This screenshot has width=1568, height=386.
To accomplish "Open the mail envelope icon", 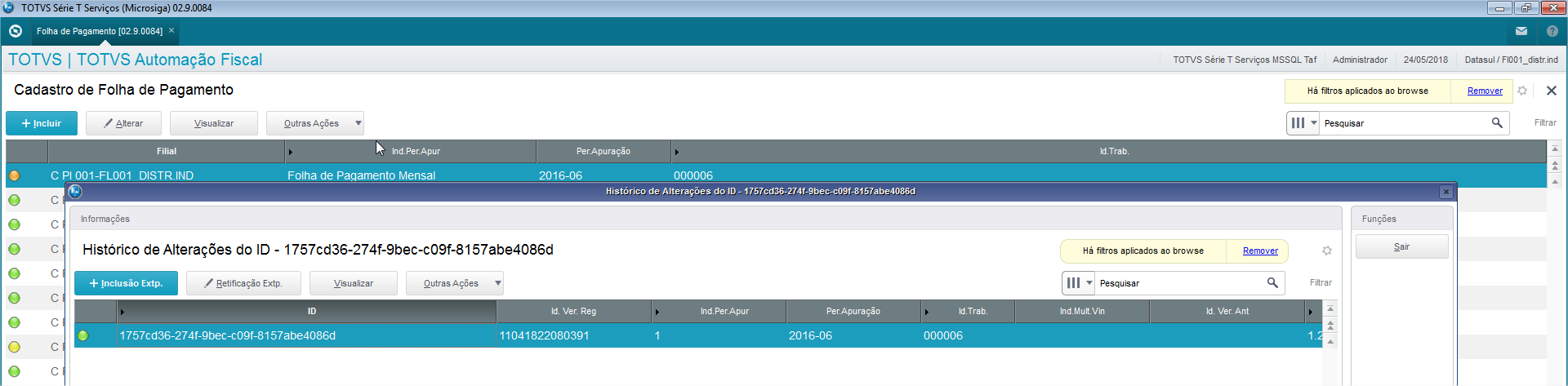I will 1521,31.
